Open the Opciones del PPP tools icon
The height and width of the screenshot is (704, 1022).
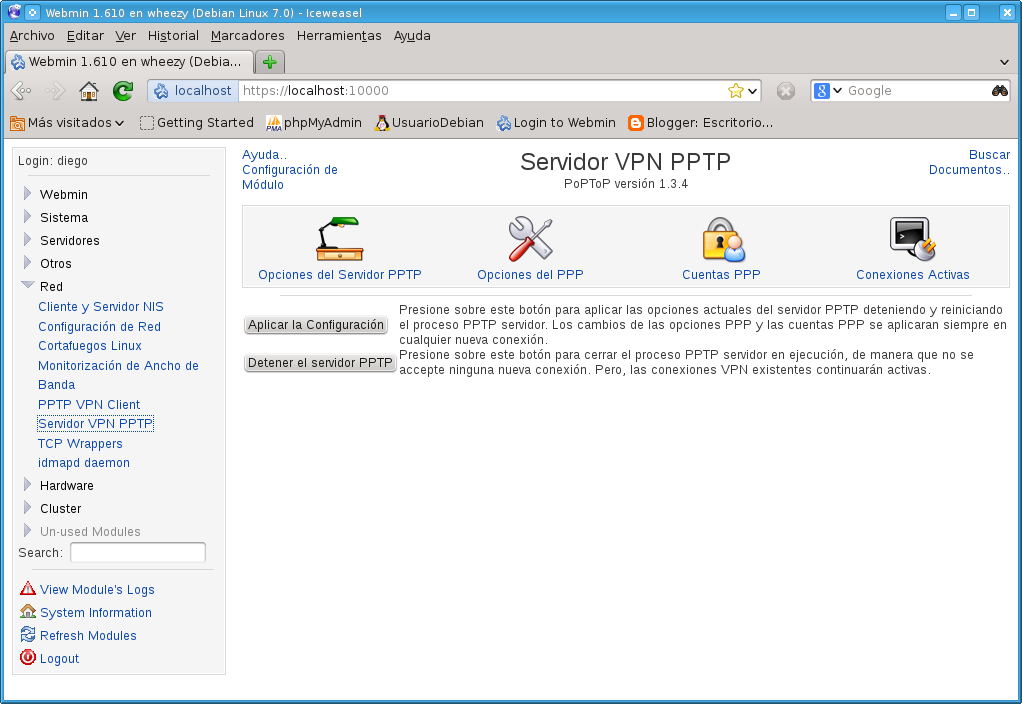(x=530, y=239)
